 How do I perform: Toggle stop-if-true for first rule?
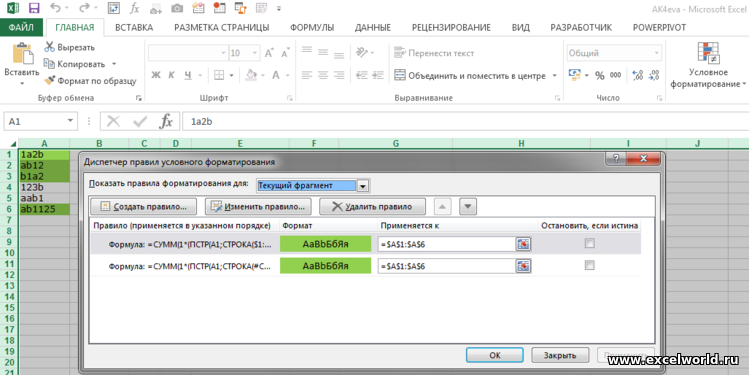[x=589, y=244]
